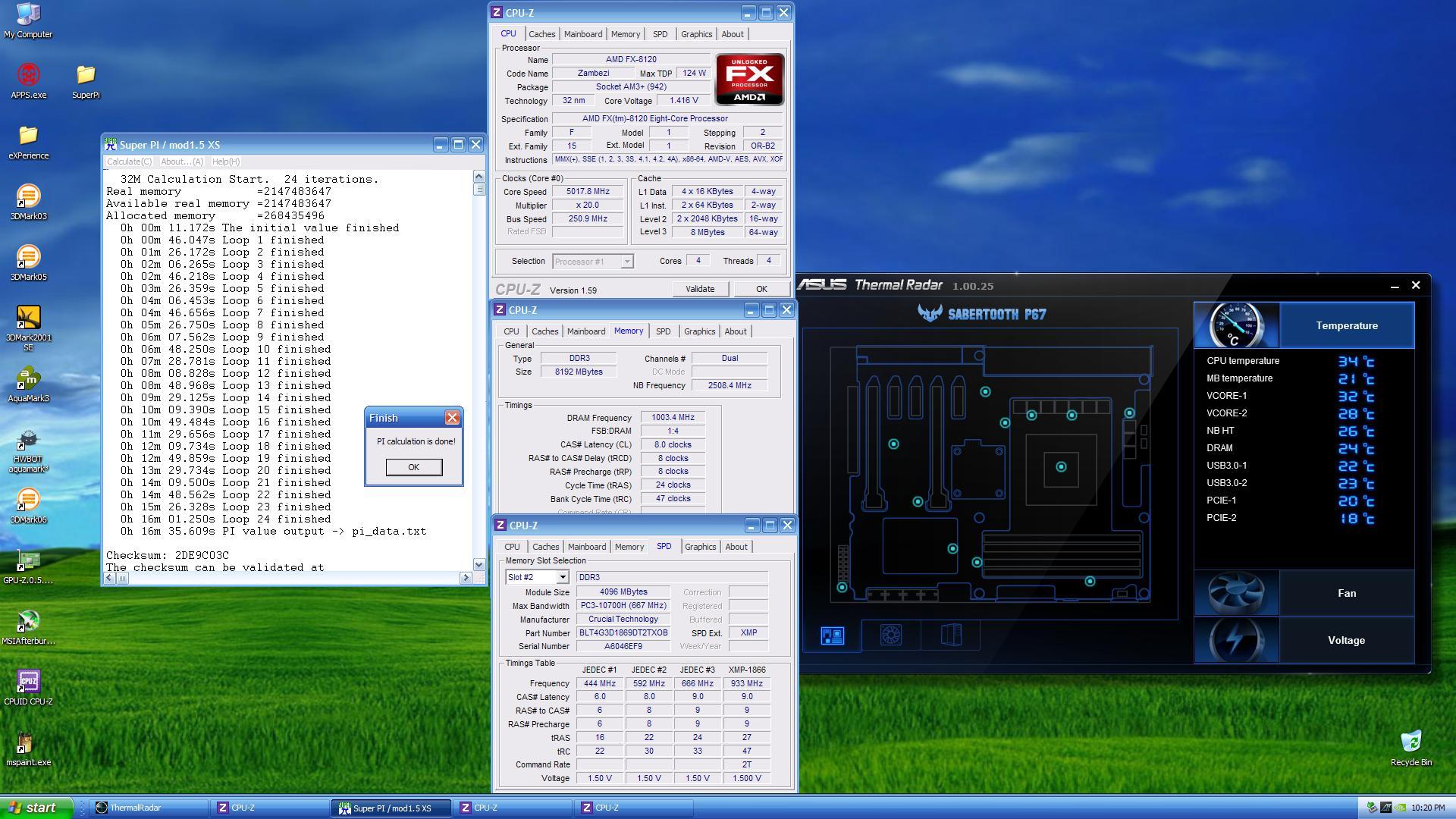Click Super PI vertical scrollbar up arrow
Screen dimensions: 1456x819
(479, 176)
